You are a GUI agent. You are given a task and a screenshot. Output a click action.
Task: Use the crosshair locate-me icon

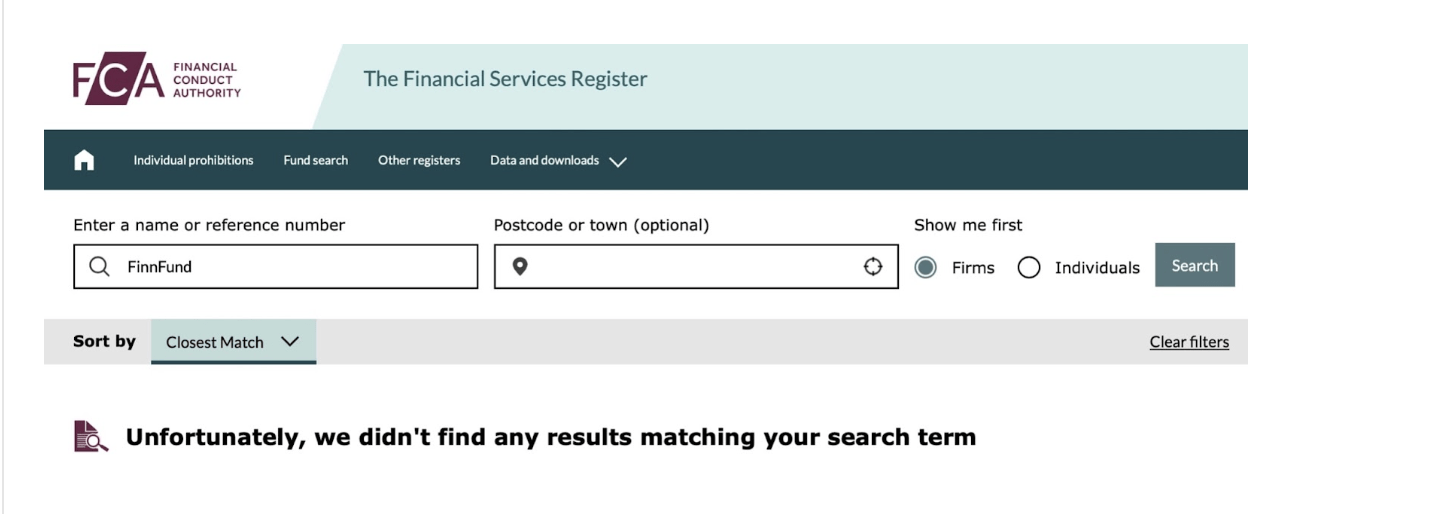(873, 267)
